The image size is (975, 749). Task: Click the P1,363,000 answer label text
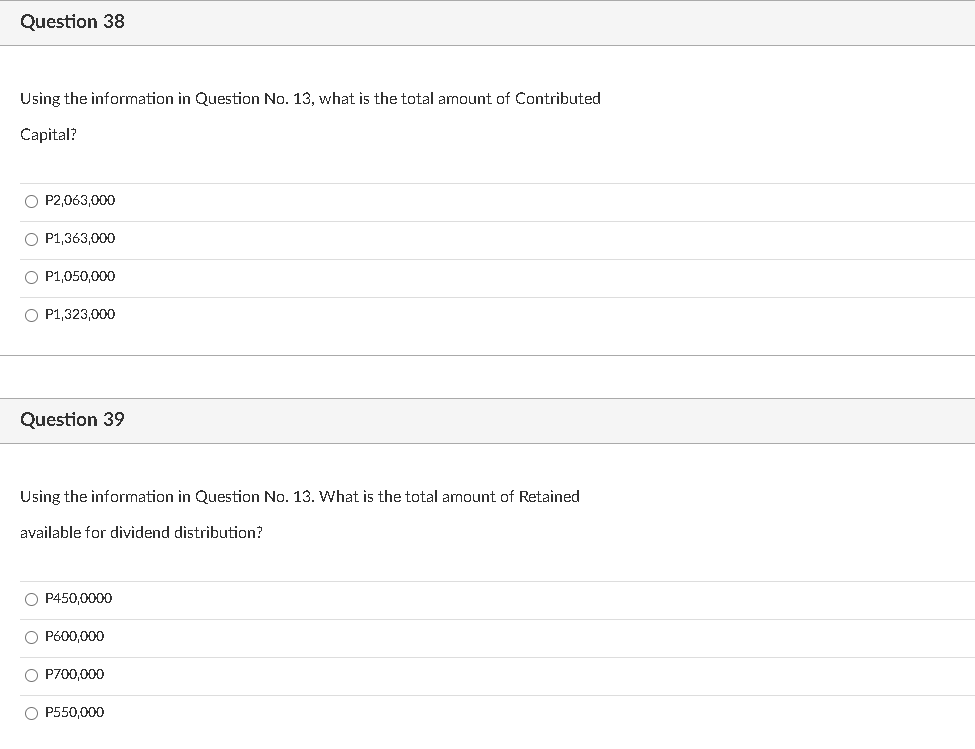(79, 238)
